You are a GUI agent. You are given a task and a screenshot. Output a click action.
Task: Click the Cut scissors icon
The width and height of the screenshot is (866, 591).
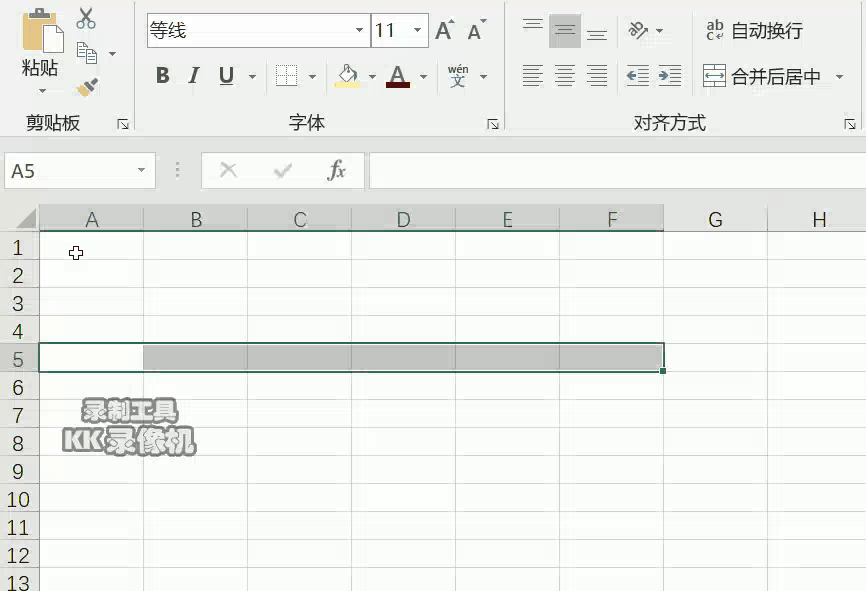[x=86, y=18]
